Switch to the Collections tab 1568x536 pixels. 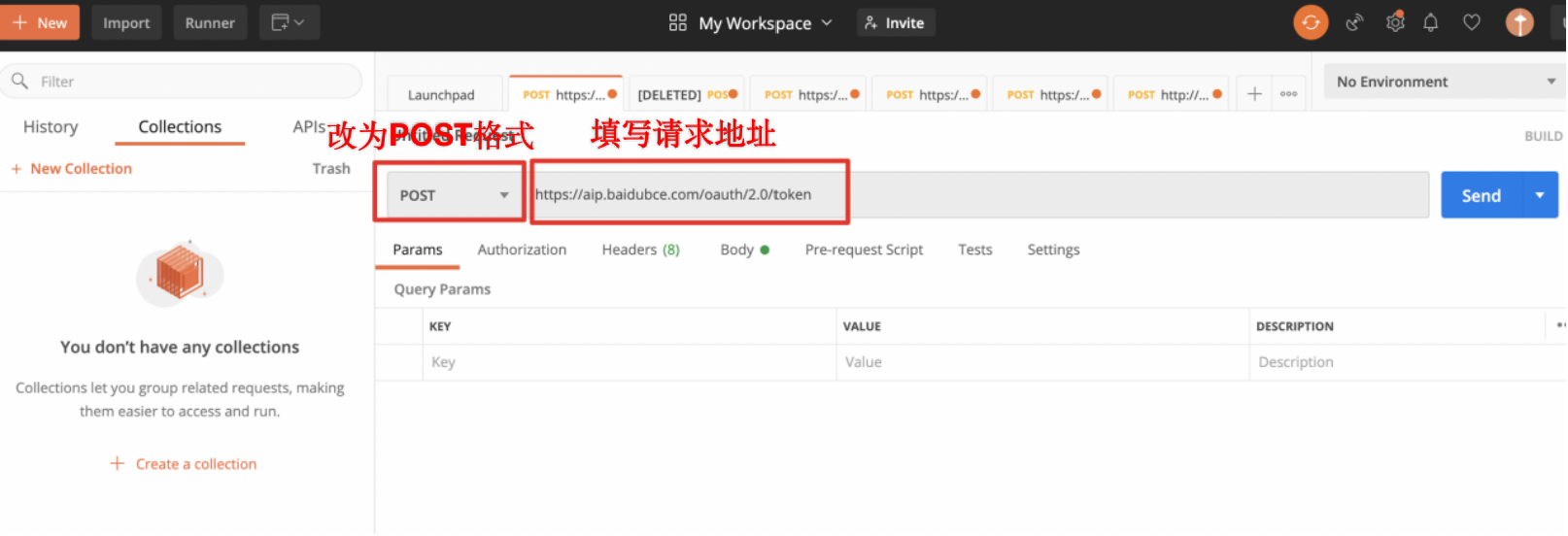click(x=180, y=126)
